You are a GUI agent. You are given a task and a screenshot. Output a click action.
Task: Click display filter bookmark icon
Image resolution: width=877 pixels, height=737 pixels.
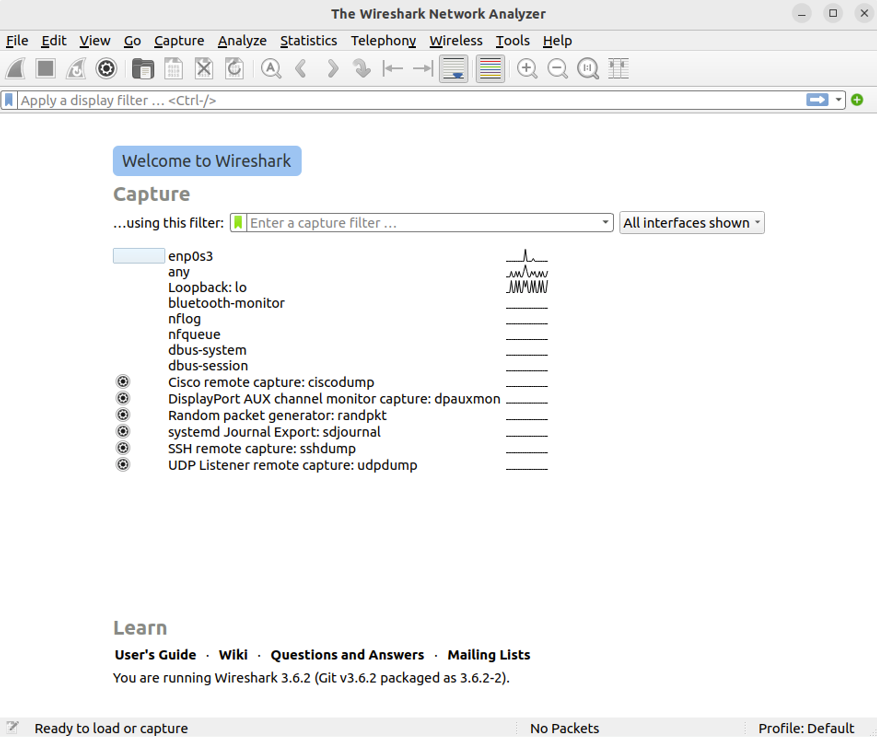point(9,100)
